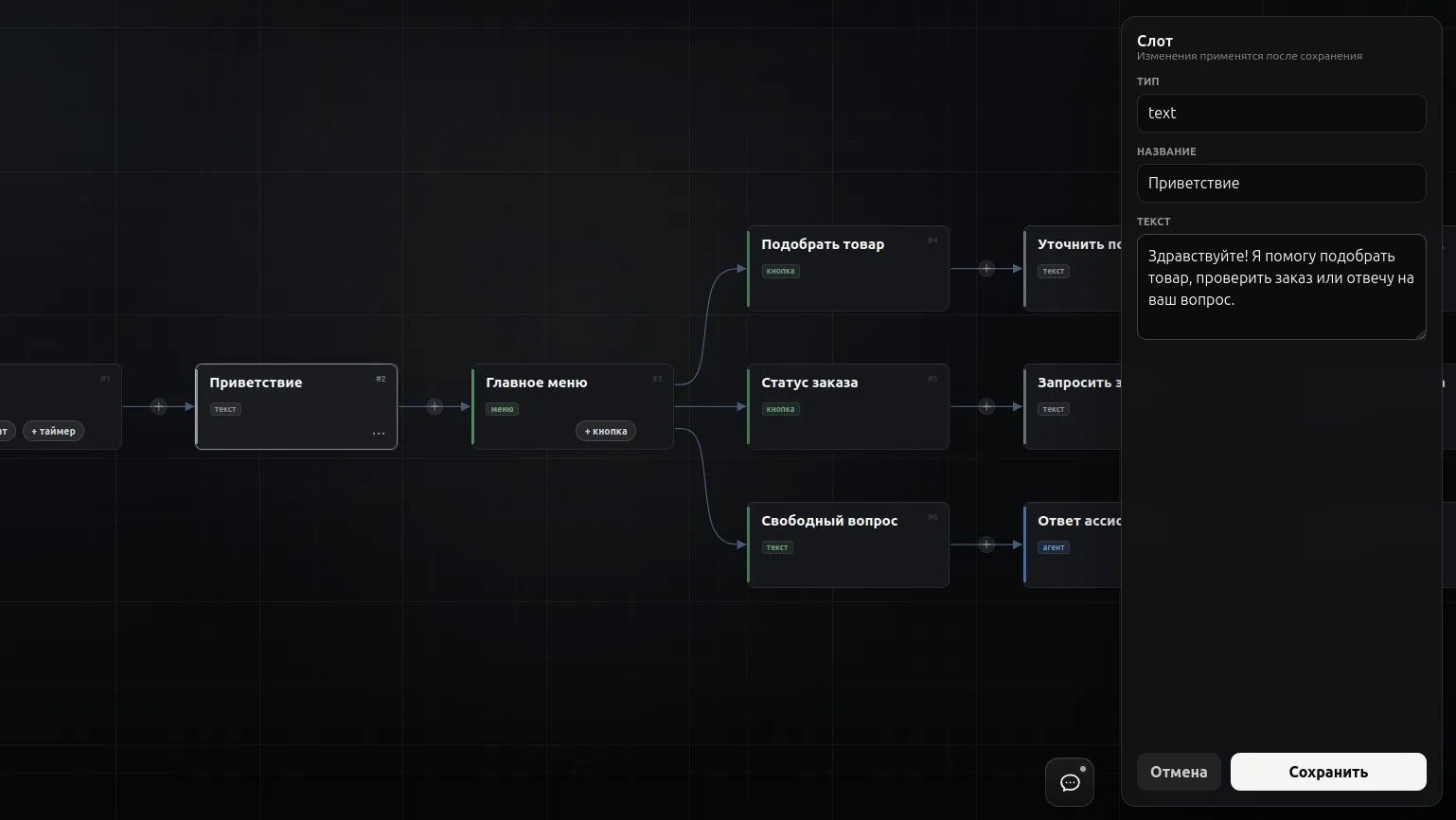Click the кнопка tag on Подобрать товар

[x=780, y=271]
